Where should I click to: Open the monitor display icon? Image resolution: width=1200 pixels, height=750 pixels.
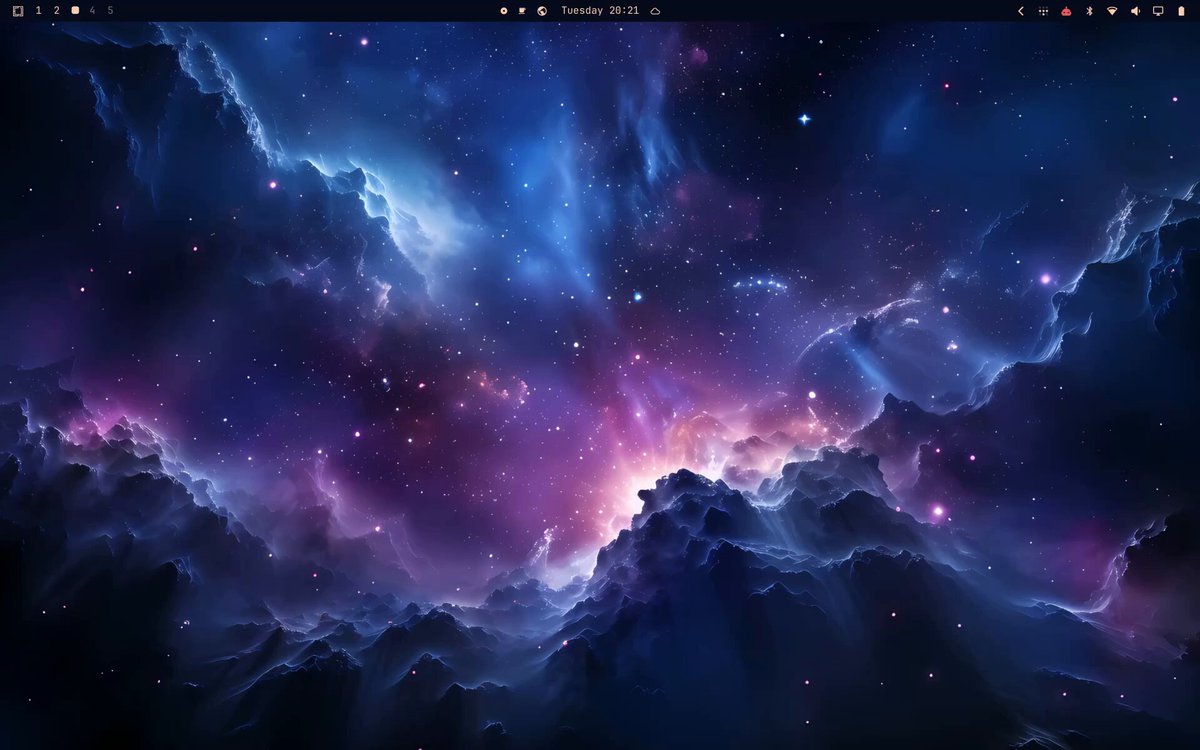pos(1158,11)
